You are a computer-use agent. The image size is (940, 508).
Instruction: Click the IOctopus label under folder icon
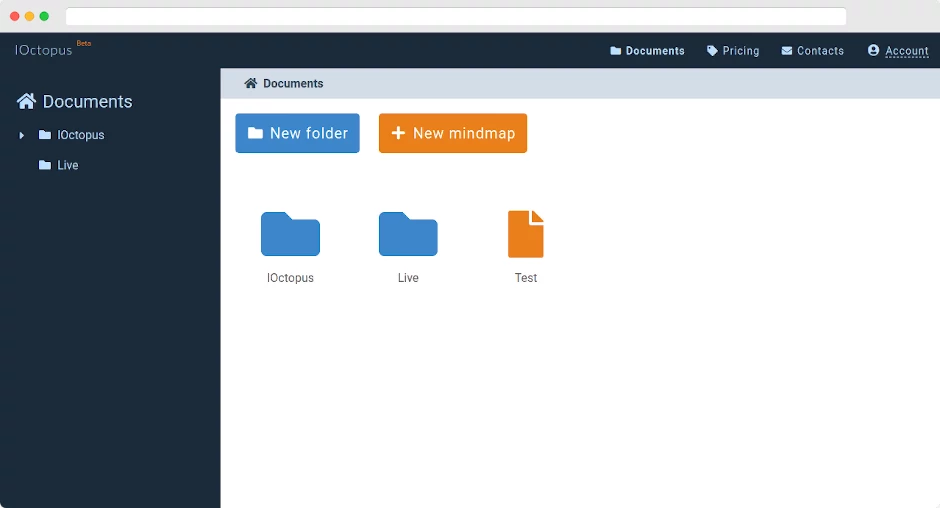[290, 278]
